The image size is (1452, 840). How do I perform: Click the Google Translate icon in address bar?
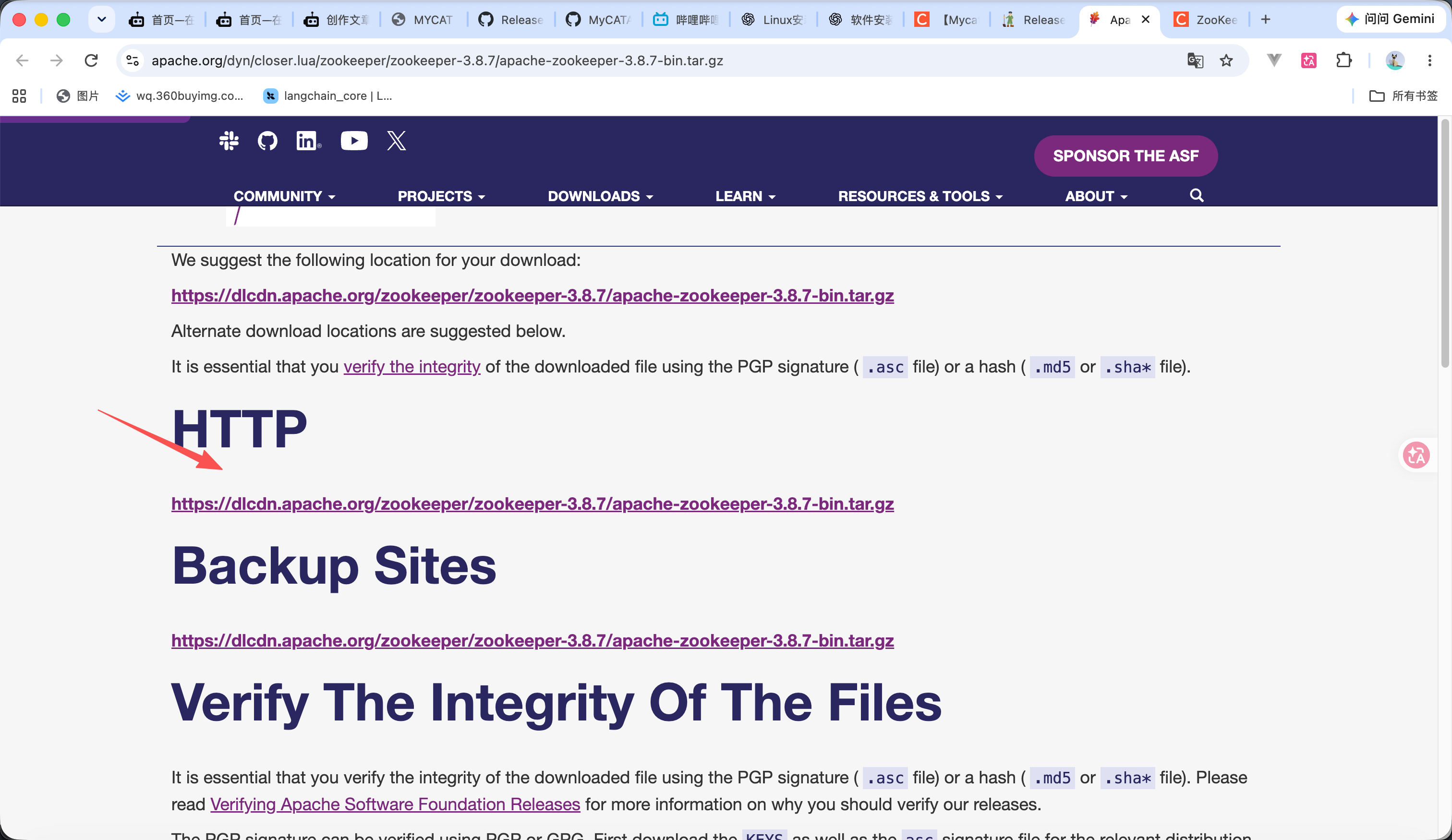coord(1195,60)
